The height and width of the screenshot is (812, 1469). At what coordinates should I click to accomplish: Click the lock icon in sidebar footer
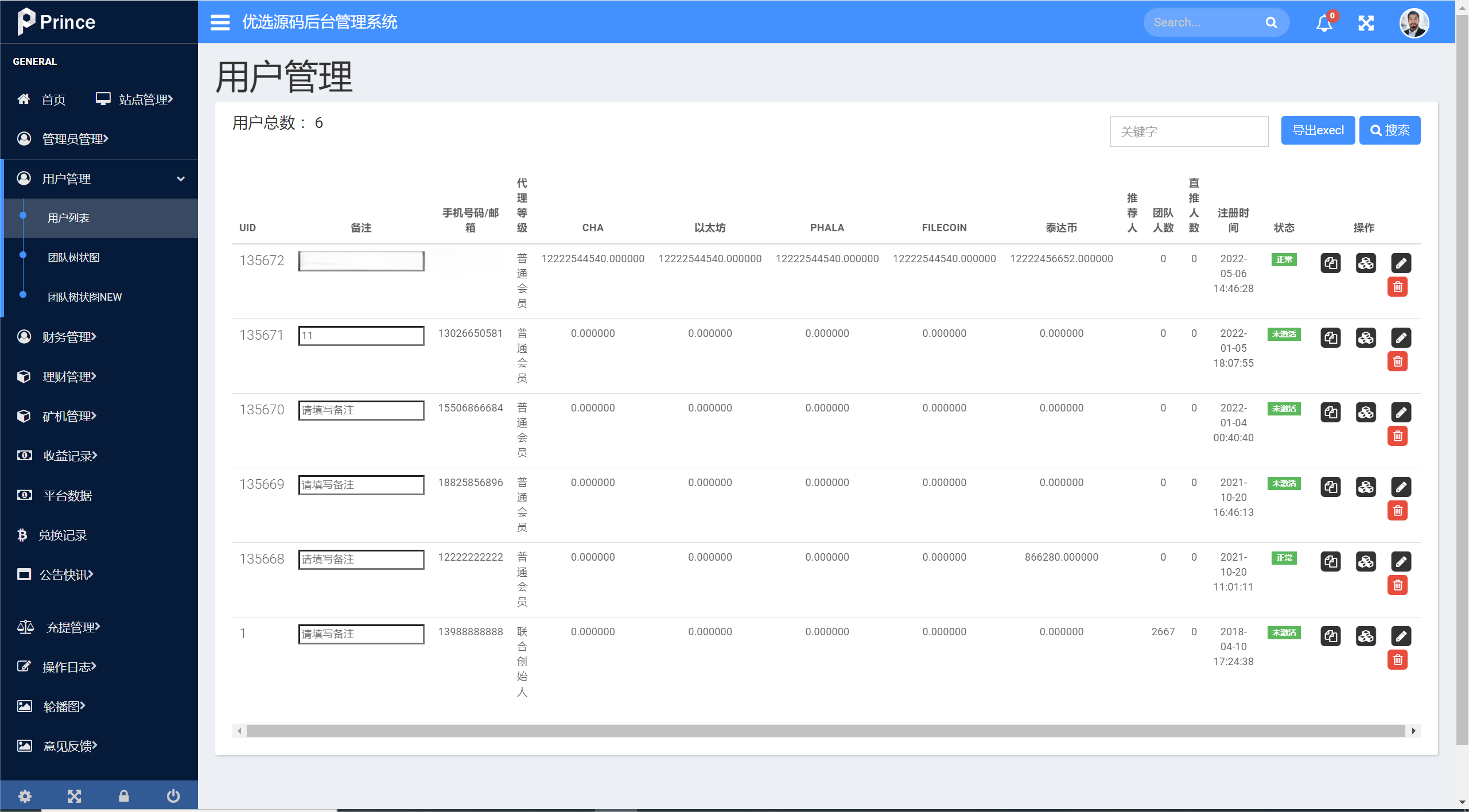pos(124,796)
